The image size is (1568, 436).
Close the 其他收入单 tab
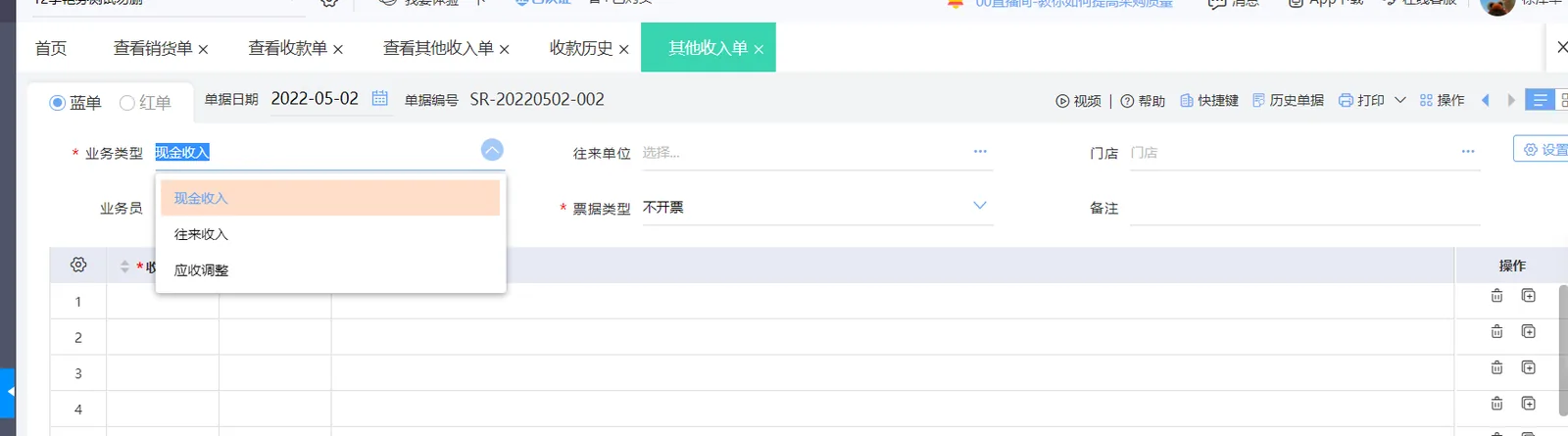coord(759,49)
